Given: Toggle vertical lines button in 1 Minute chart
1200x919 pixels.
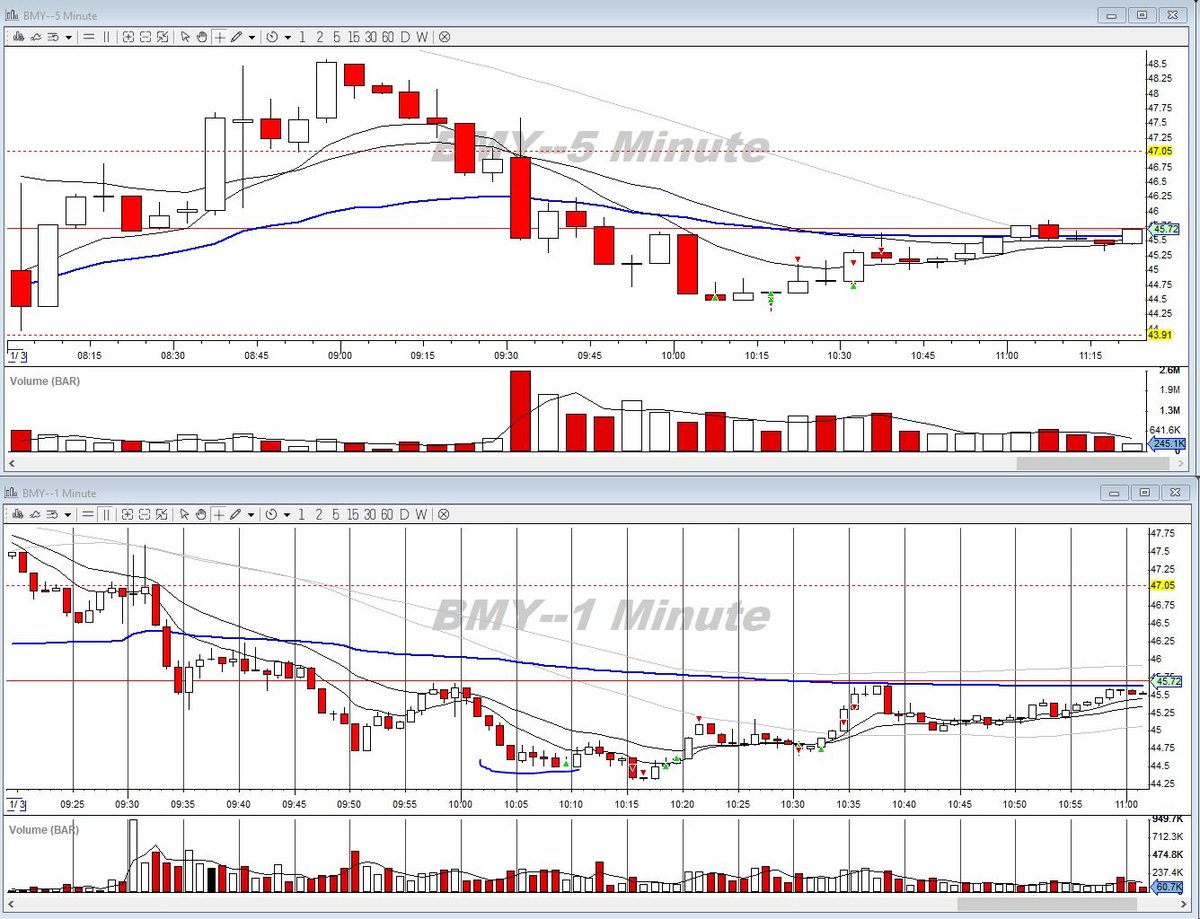Looking at the screenshot, I should pyautogui.click(x=106, y=514).
